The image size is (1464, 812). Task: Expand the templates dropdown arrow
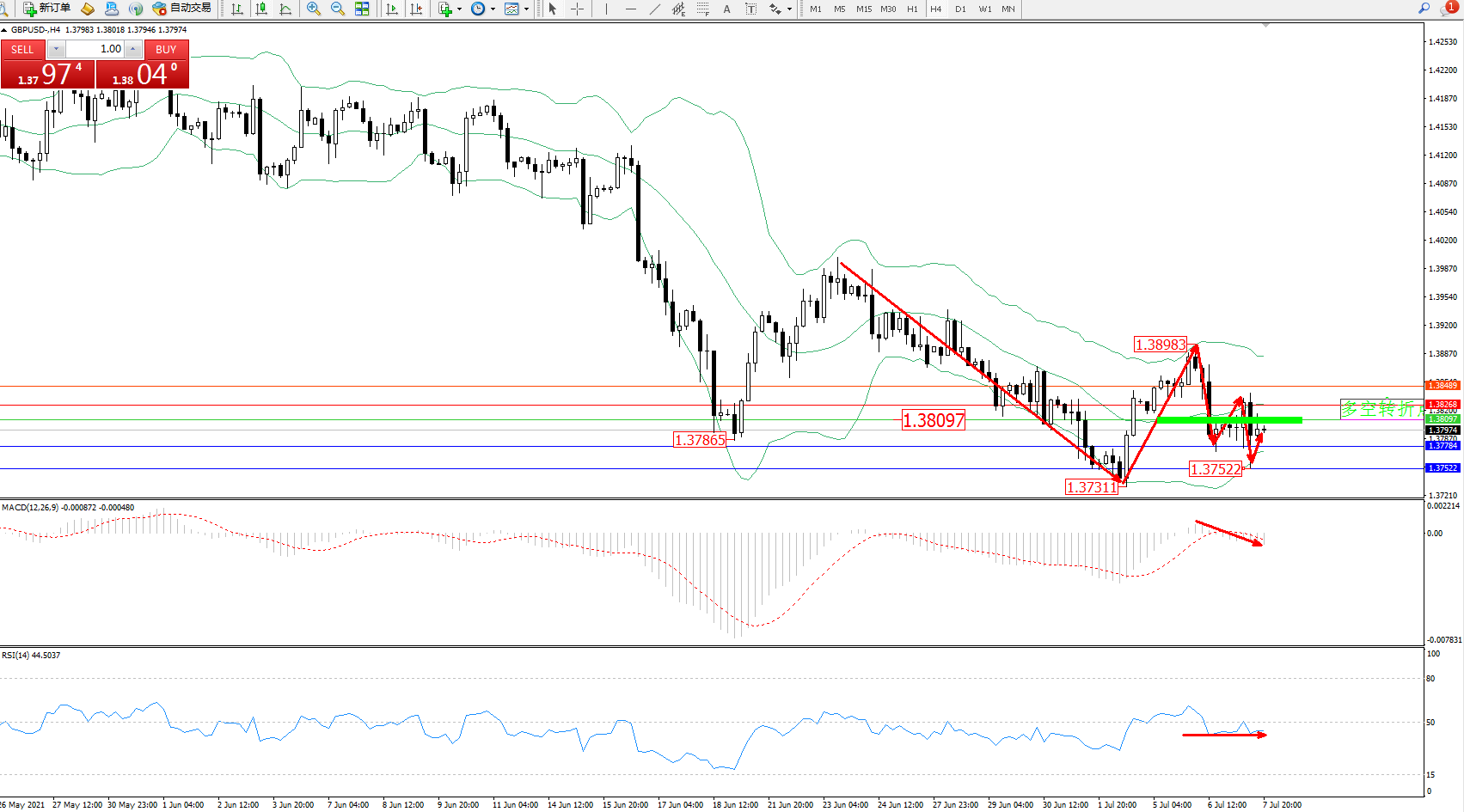[x=526, y=9]
